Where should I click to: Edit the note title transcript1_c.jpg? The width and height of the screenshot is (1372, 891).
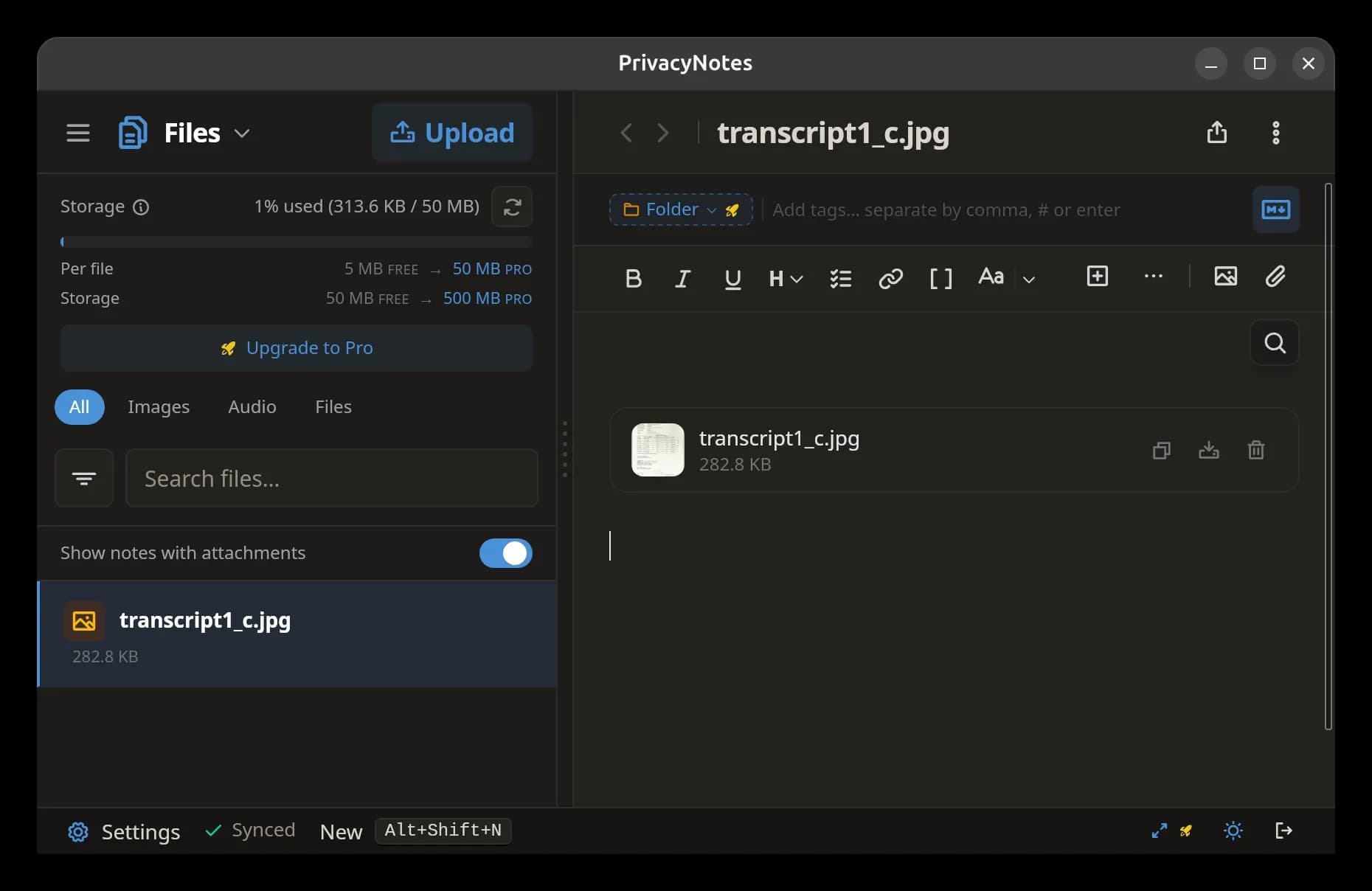tap(833, 134)
